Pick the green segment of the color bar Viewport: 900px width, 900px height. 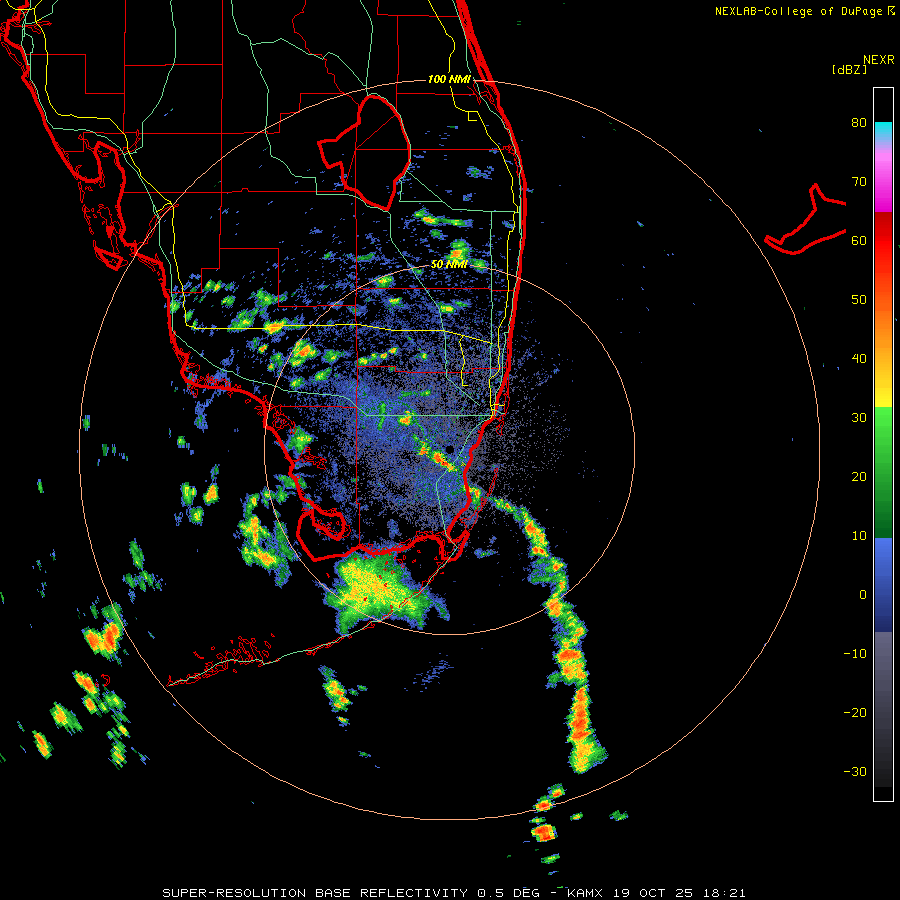(x=883, y=472)
